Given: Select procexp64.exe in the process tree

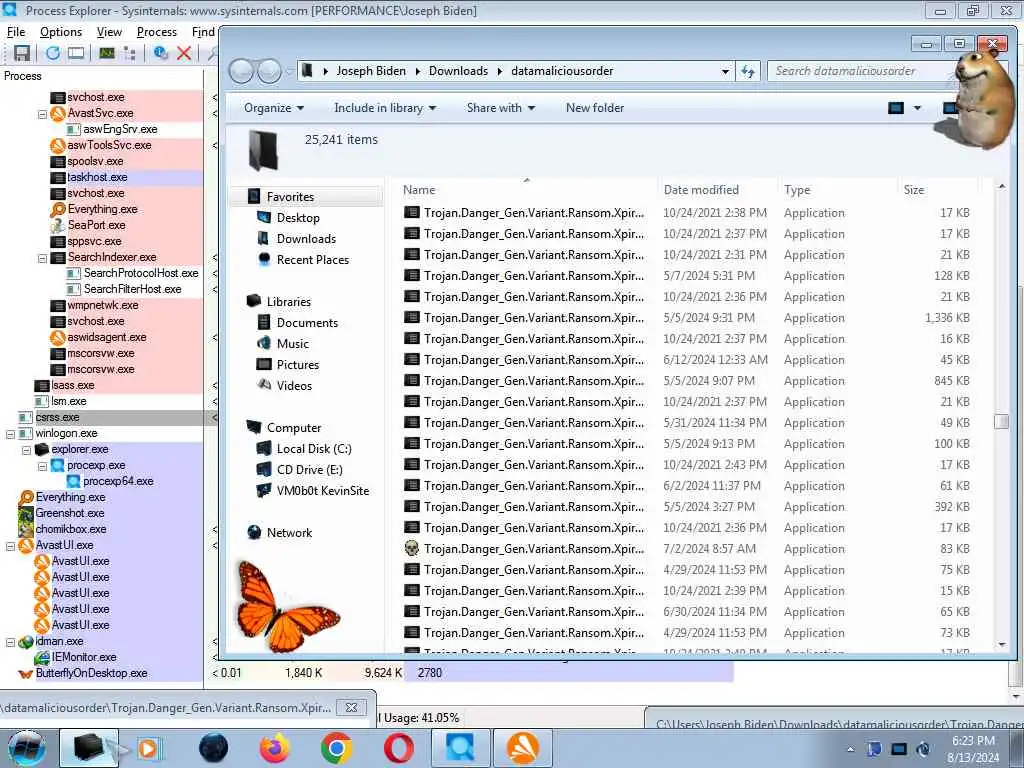Looking at the screenshot, I should point(118,481).
